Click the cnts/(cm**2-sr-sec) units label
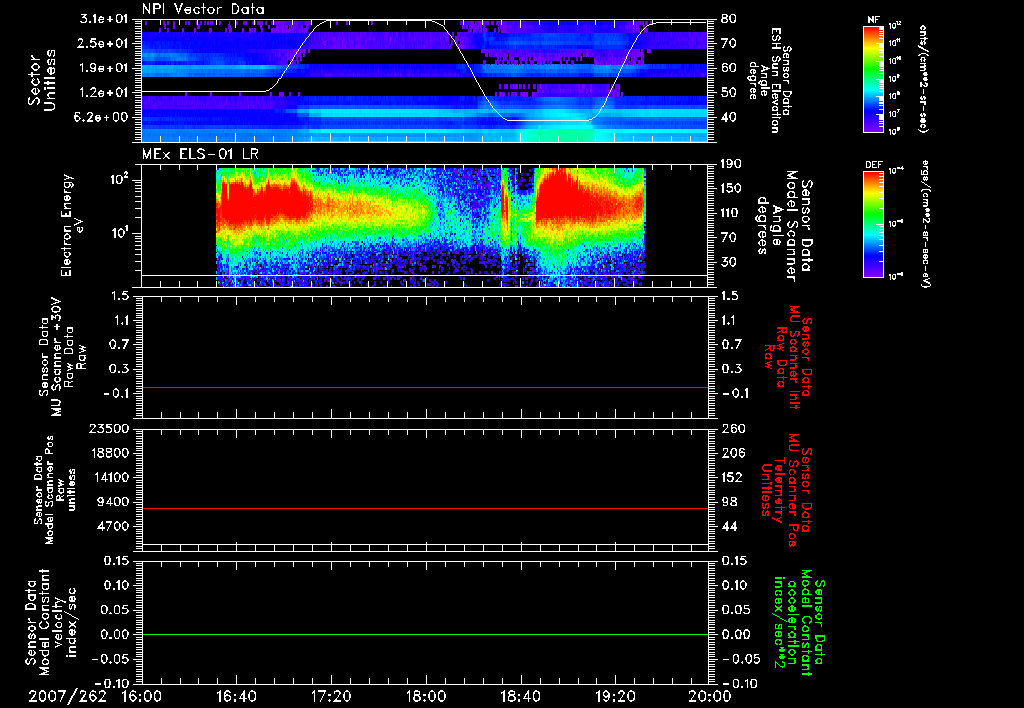The height and width of the screenshot is (708, 1024). (923, 78)
